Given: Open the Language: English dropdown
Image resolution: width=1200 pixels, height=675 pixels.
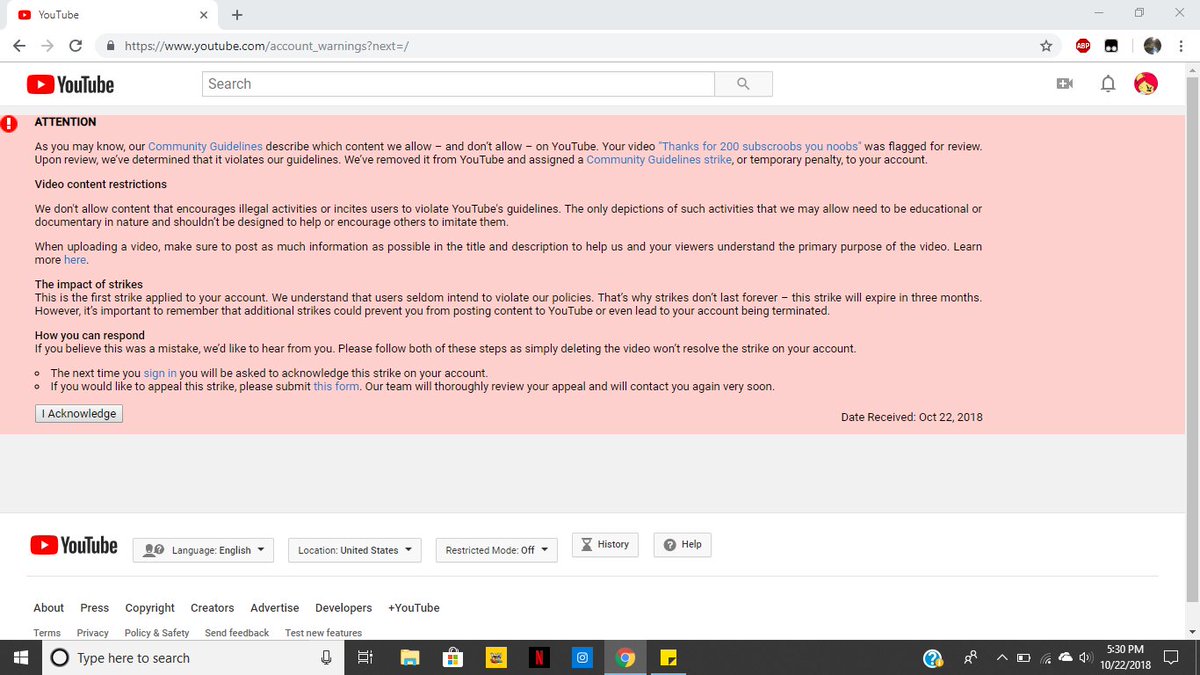Looking at the screenshot, I should [203, 550].
